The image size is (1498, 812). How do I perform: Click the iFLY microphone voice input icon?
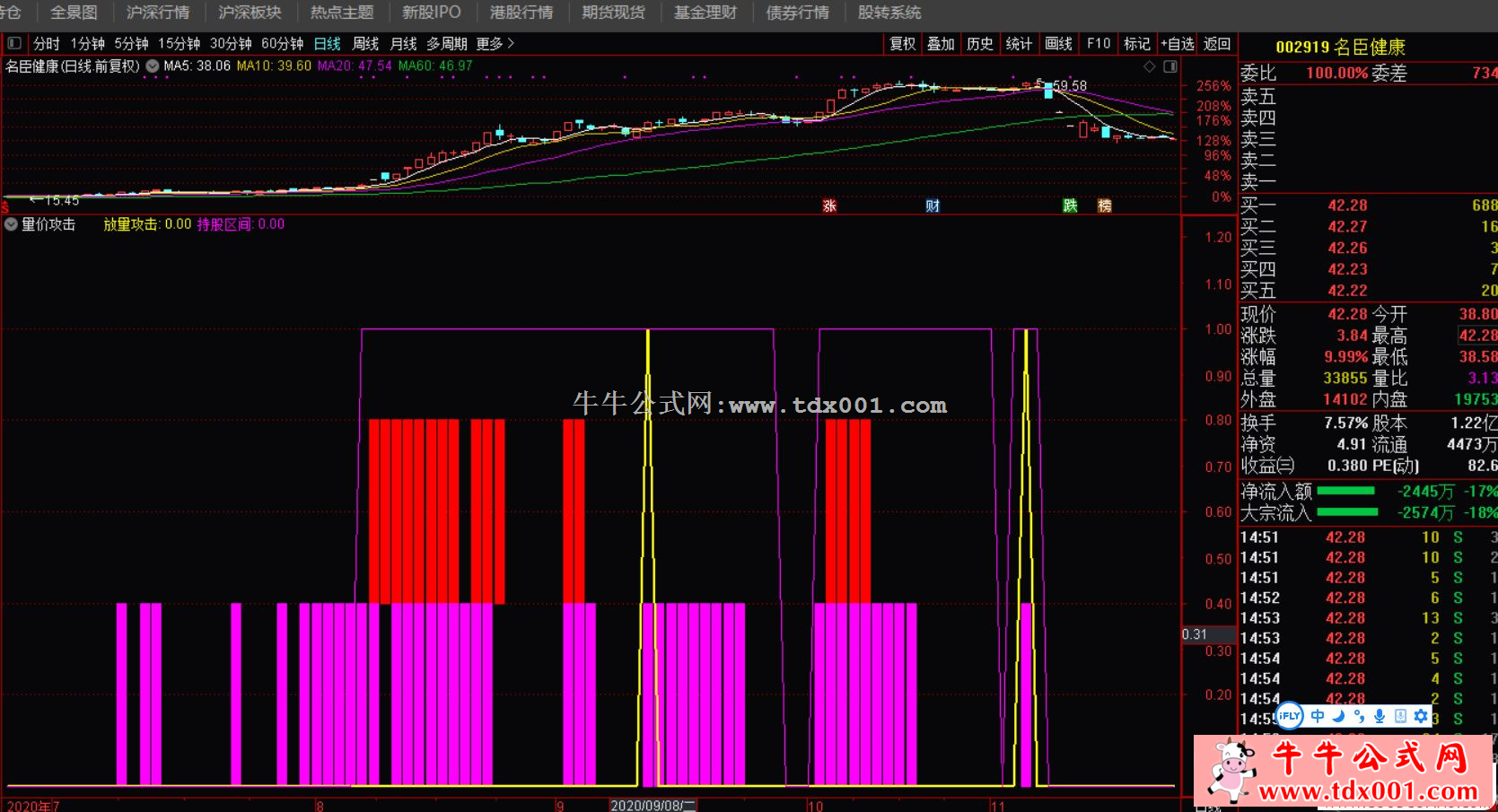pos(1380,716)
